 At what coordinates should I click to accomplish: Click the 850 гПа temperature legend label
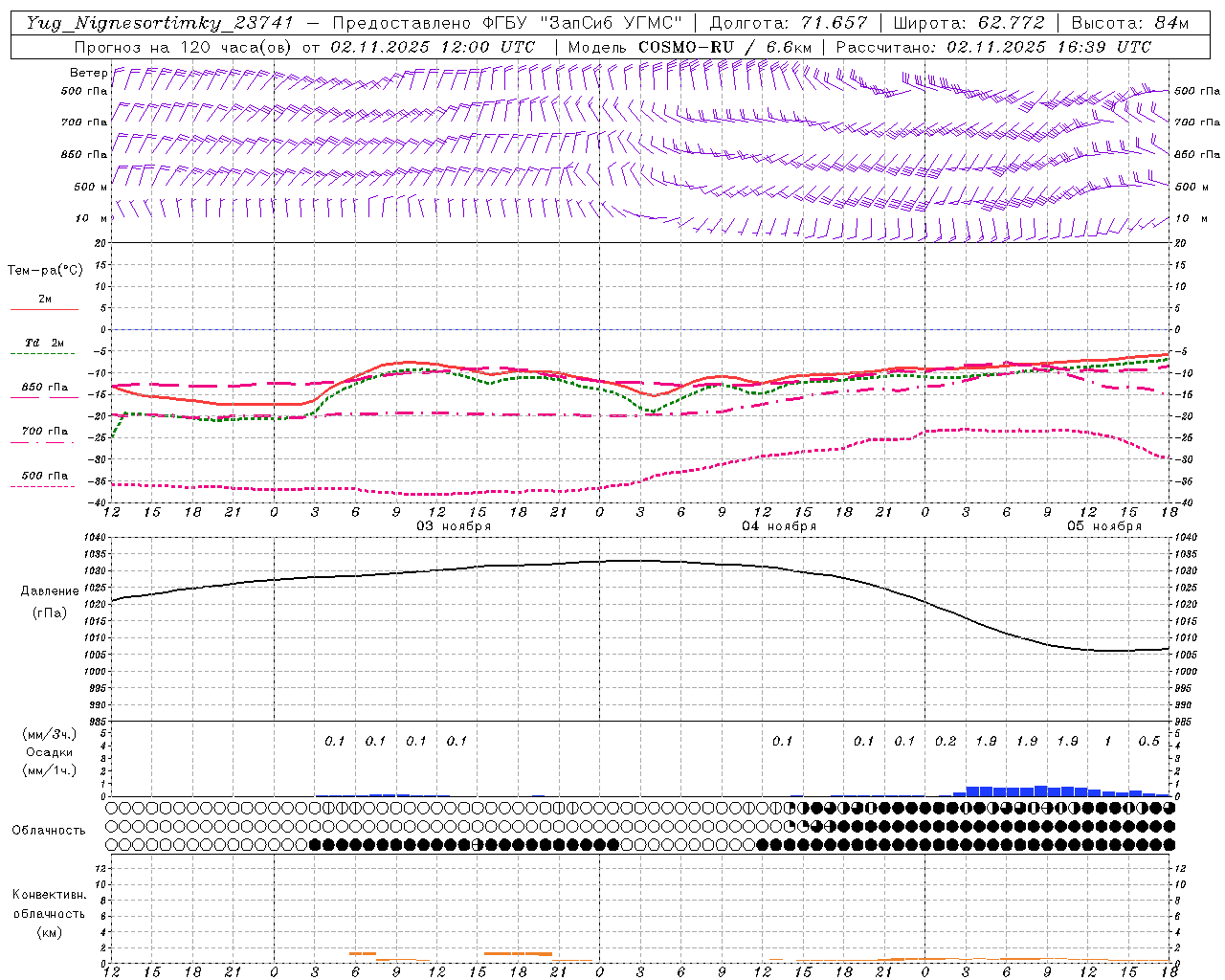[x=45, y=388]
